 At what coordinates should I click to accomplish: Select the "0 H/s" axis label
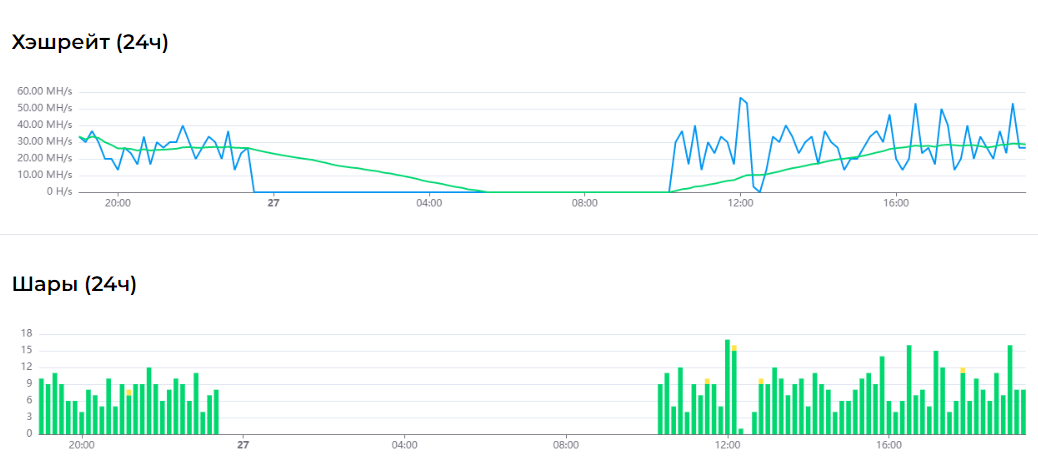(x=58, y=192)
